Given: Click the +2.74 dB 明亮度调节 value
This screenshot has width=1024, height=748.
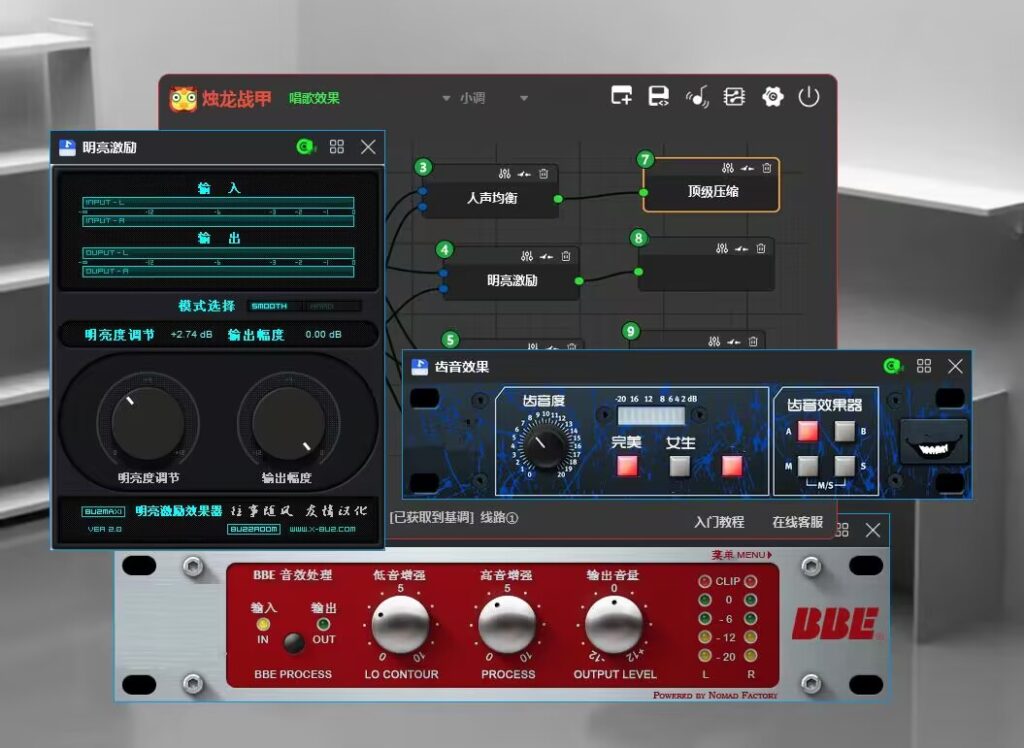Looking at the screenshot, I should click(x=191, y=334).
